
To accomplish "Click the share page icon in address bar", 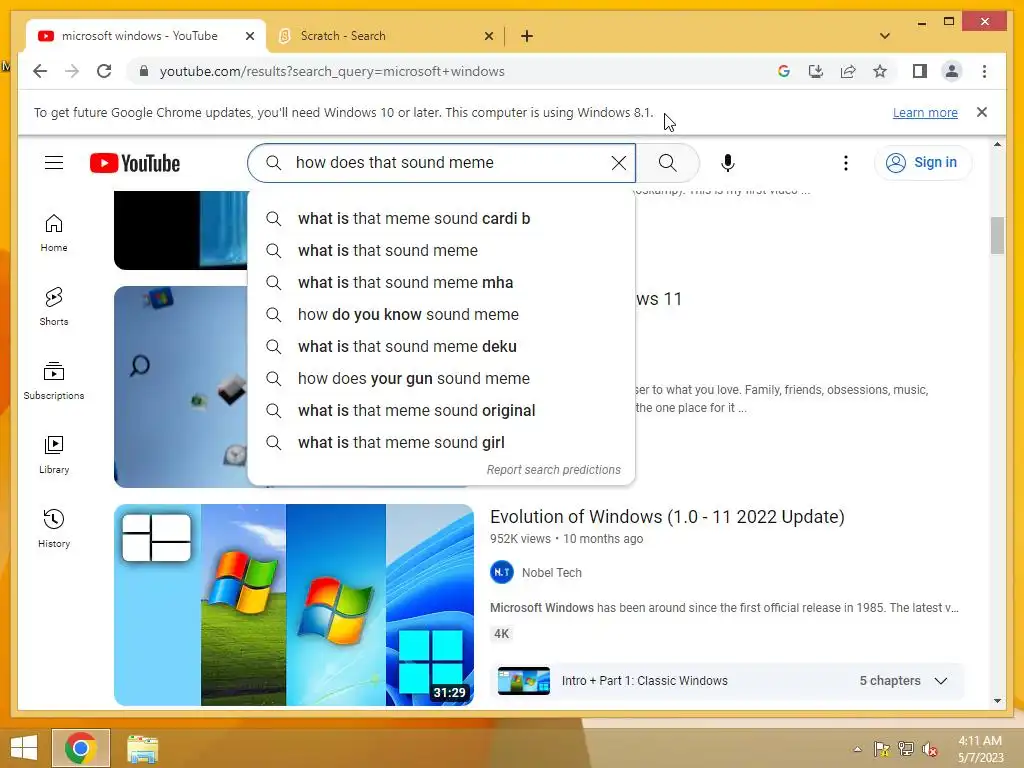I will tap(848, 71).
